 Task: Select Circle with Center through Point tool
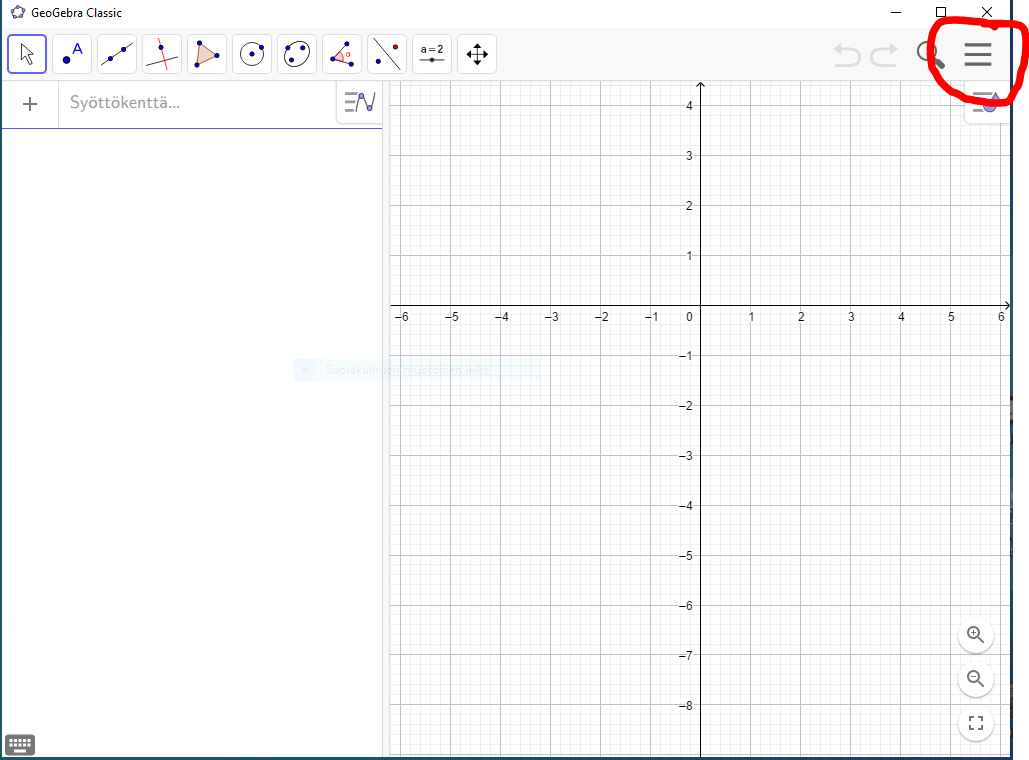[x=252, y=54]
